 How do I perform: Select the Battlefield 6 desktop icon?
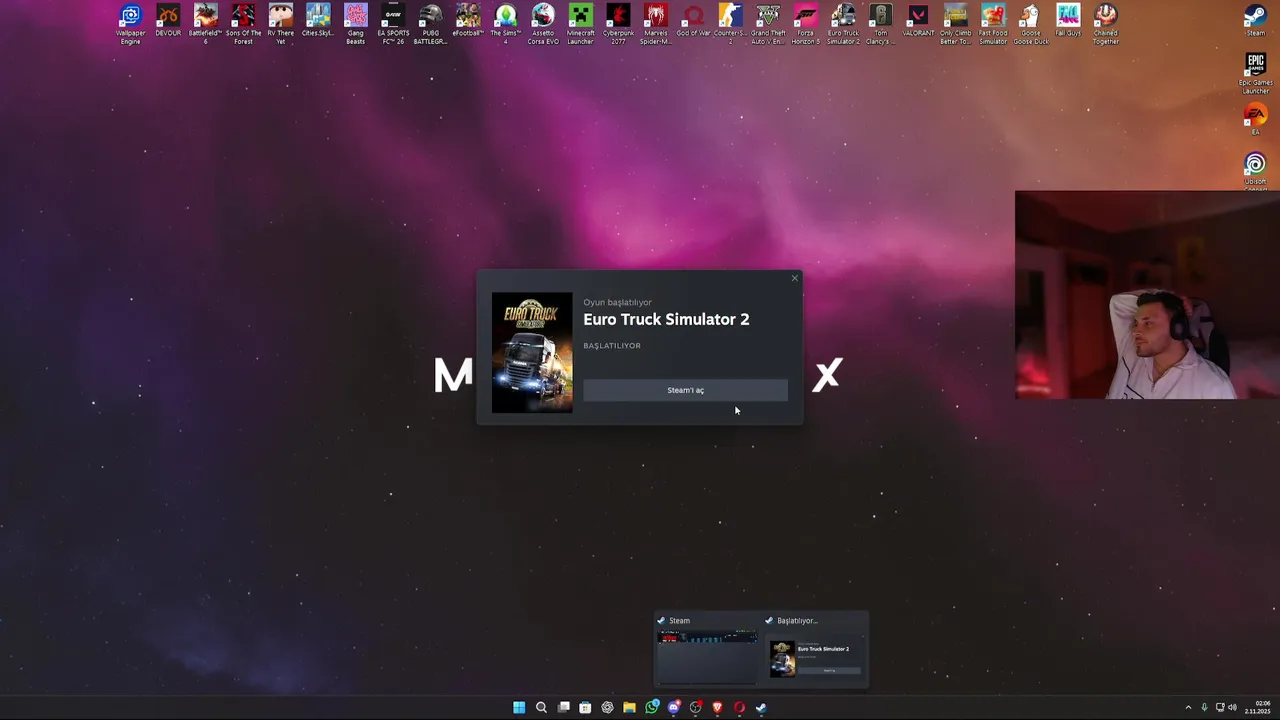(x=205, y=24)
